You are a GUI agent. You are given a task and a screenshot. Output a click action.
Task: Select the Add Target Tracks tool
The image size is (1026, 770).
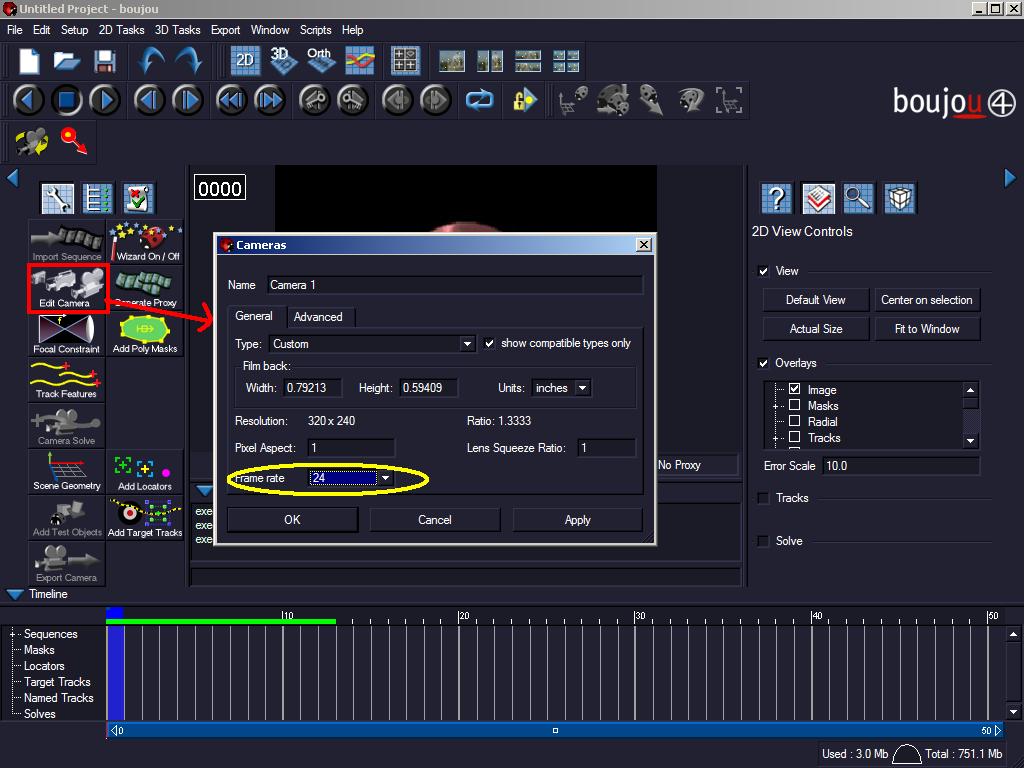146,518
